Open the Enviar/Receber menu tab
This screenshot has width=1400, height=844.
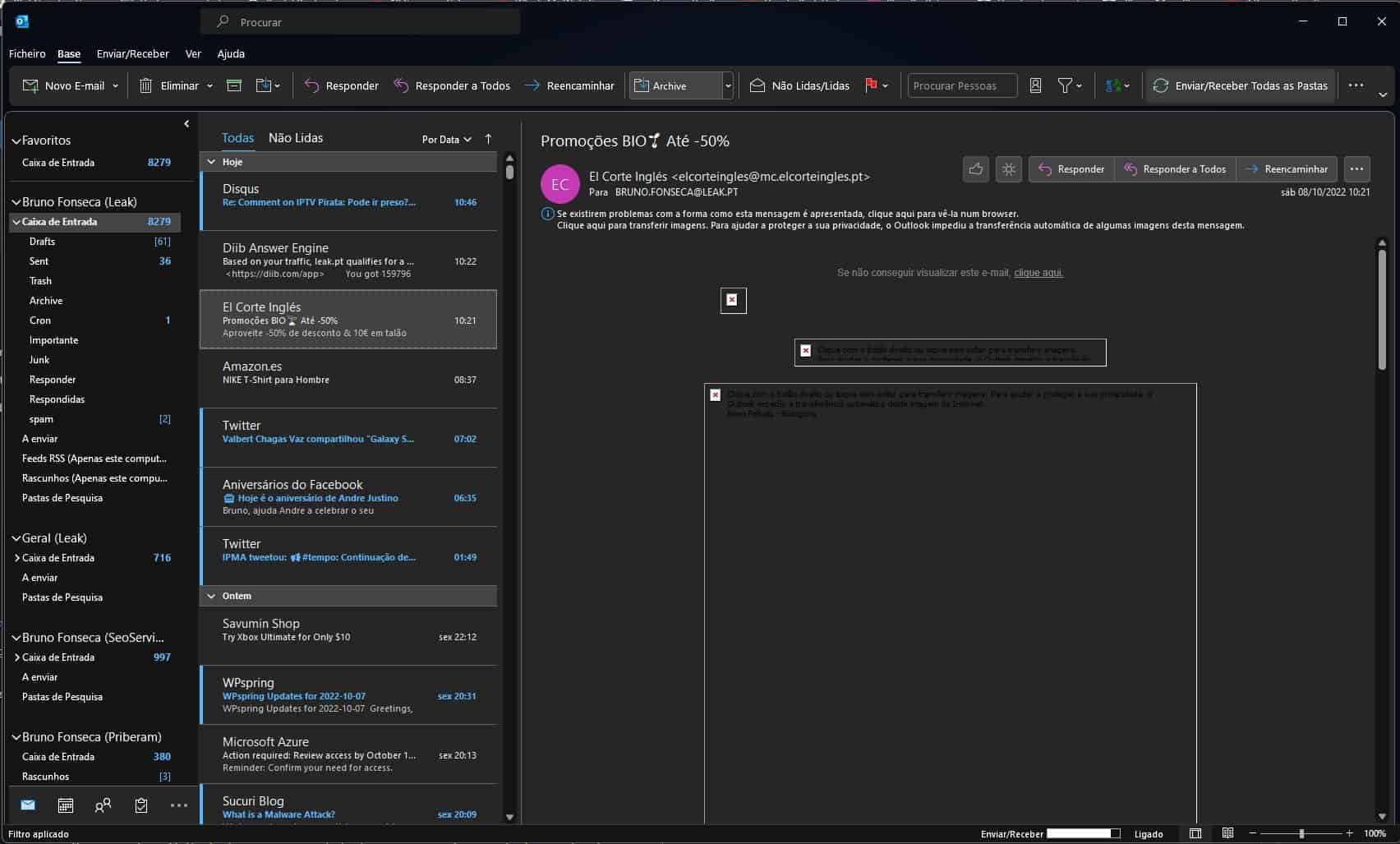coord(132,53)
